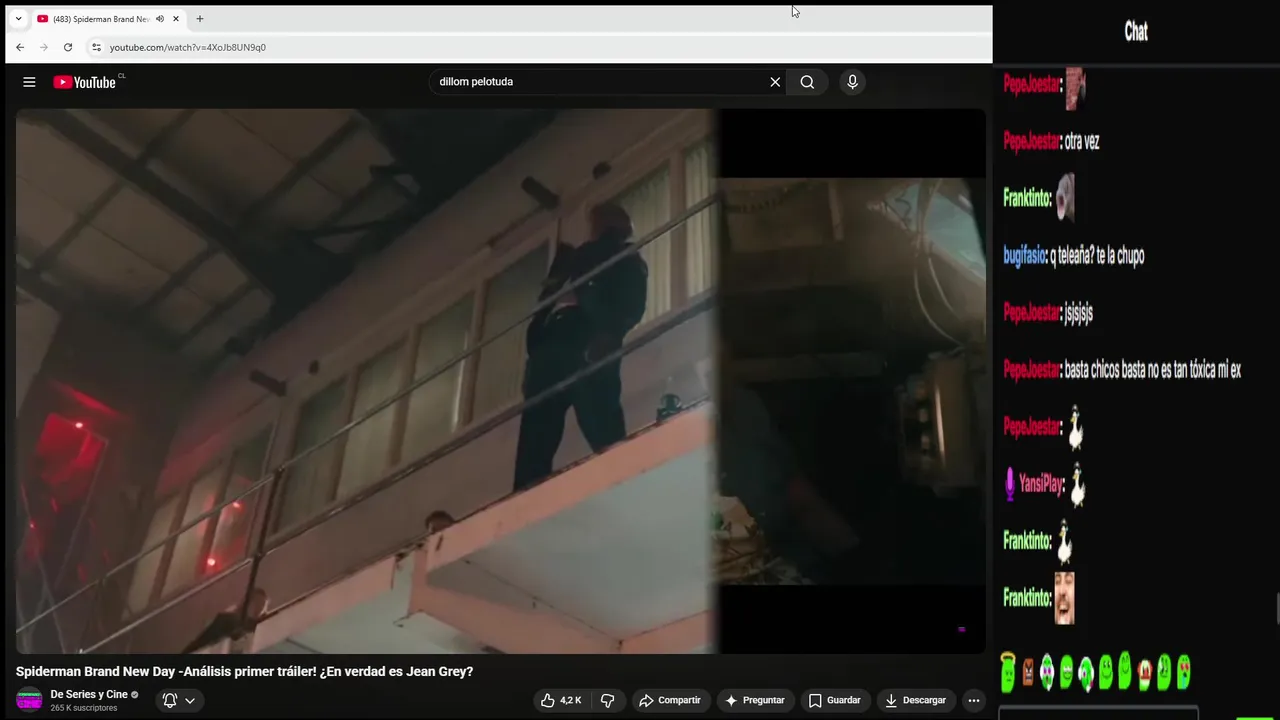Mute tab via speaker icon
This screenshot has width=1280, height=720.
tap(160, 19)
